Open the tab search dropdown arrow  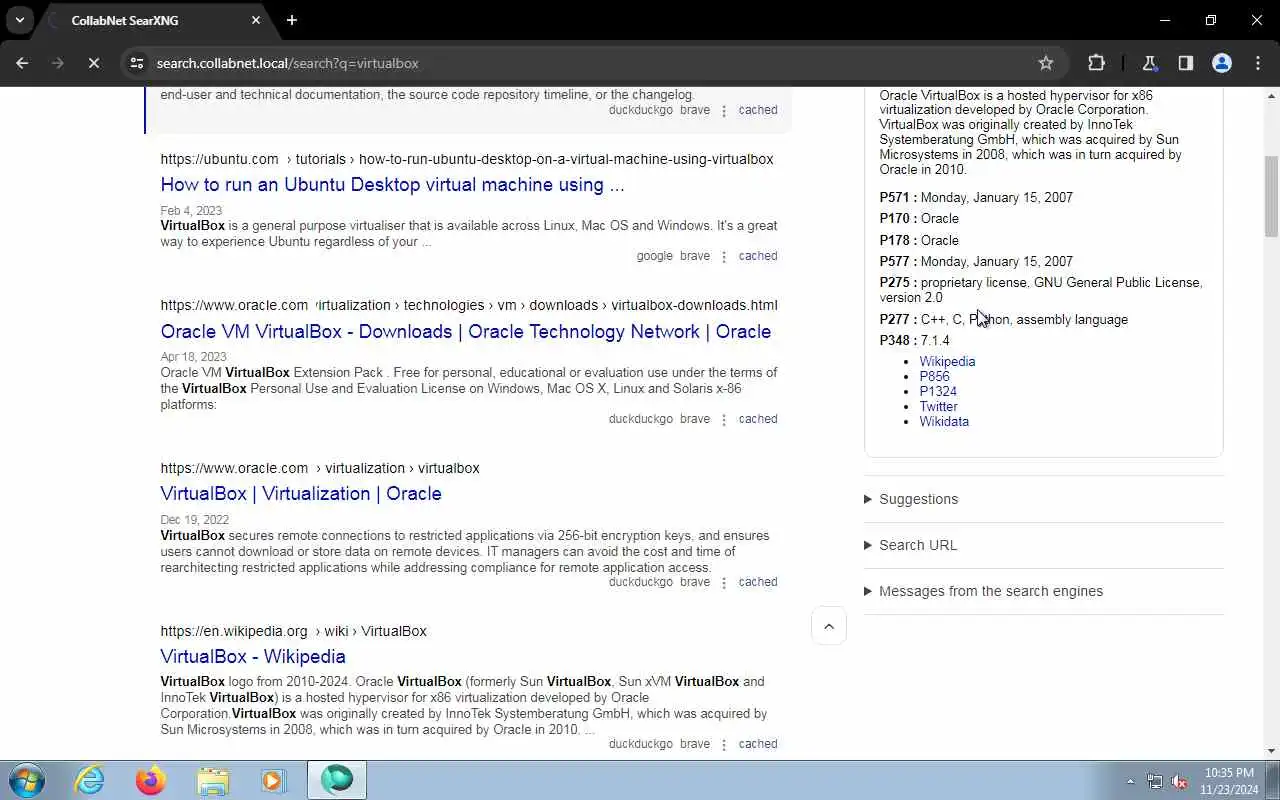tap(19, 20)
